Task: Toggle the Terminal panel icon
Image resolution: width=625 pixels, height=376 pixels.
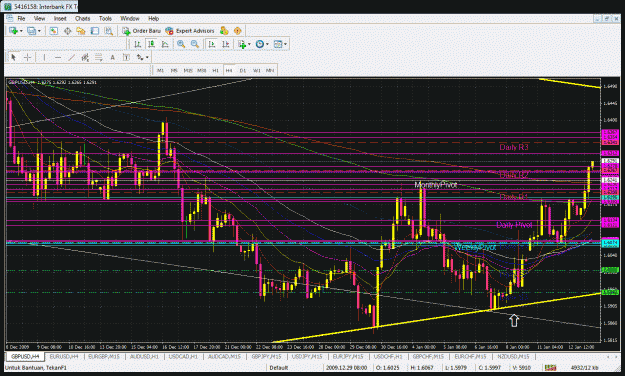Action: click(94, 31)
